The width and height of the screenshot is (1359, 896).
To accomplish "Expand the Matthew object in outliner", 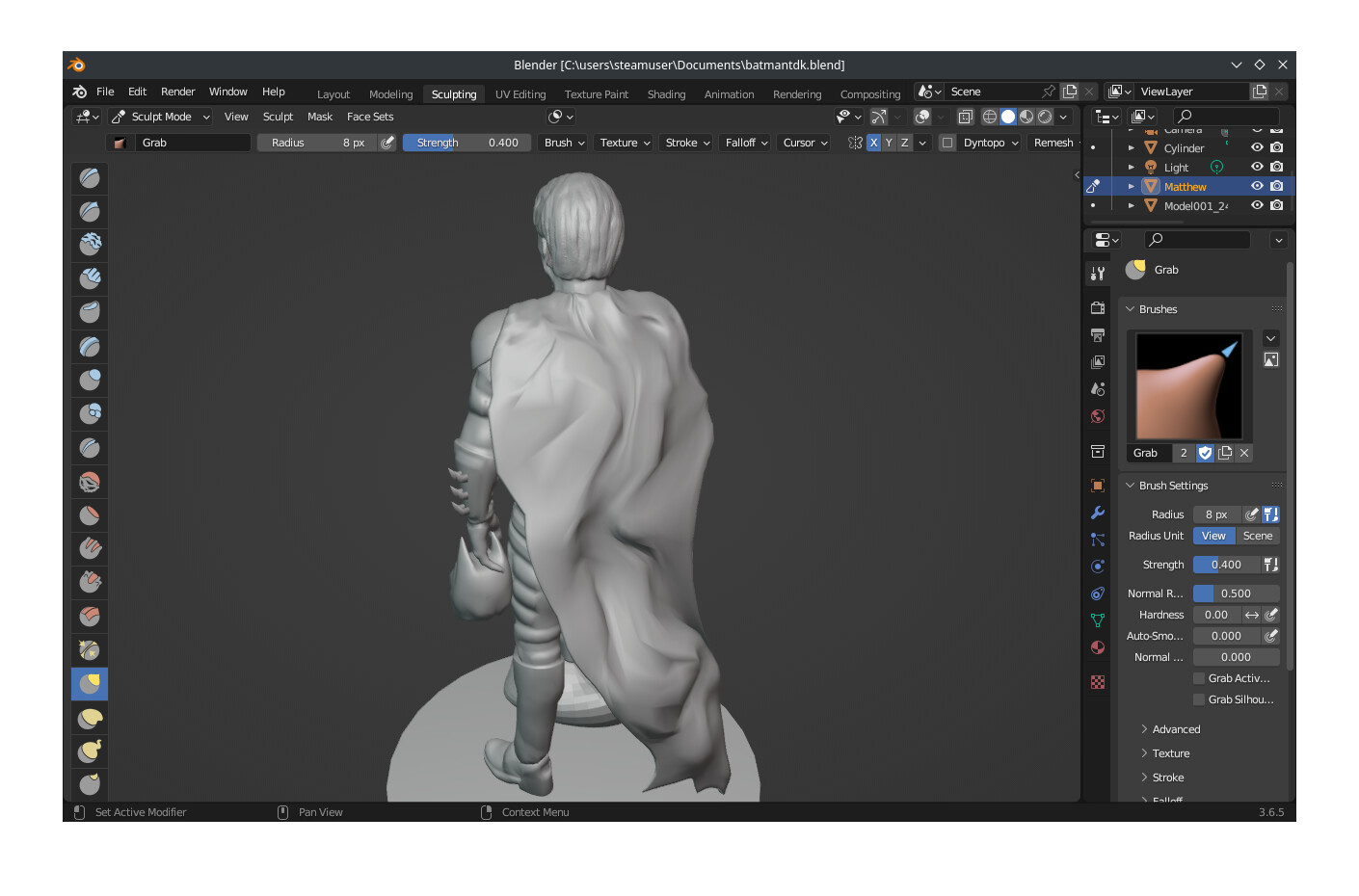I will click(x=1132, y=186).
